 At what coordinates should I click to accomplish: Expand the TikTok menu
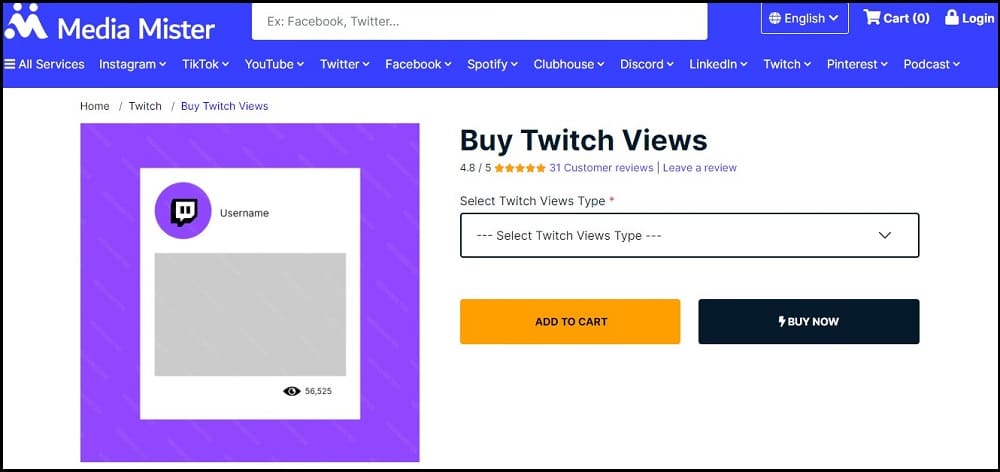click(x=205, y=64)
